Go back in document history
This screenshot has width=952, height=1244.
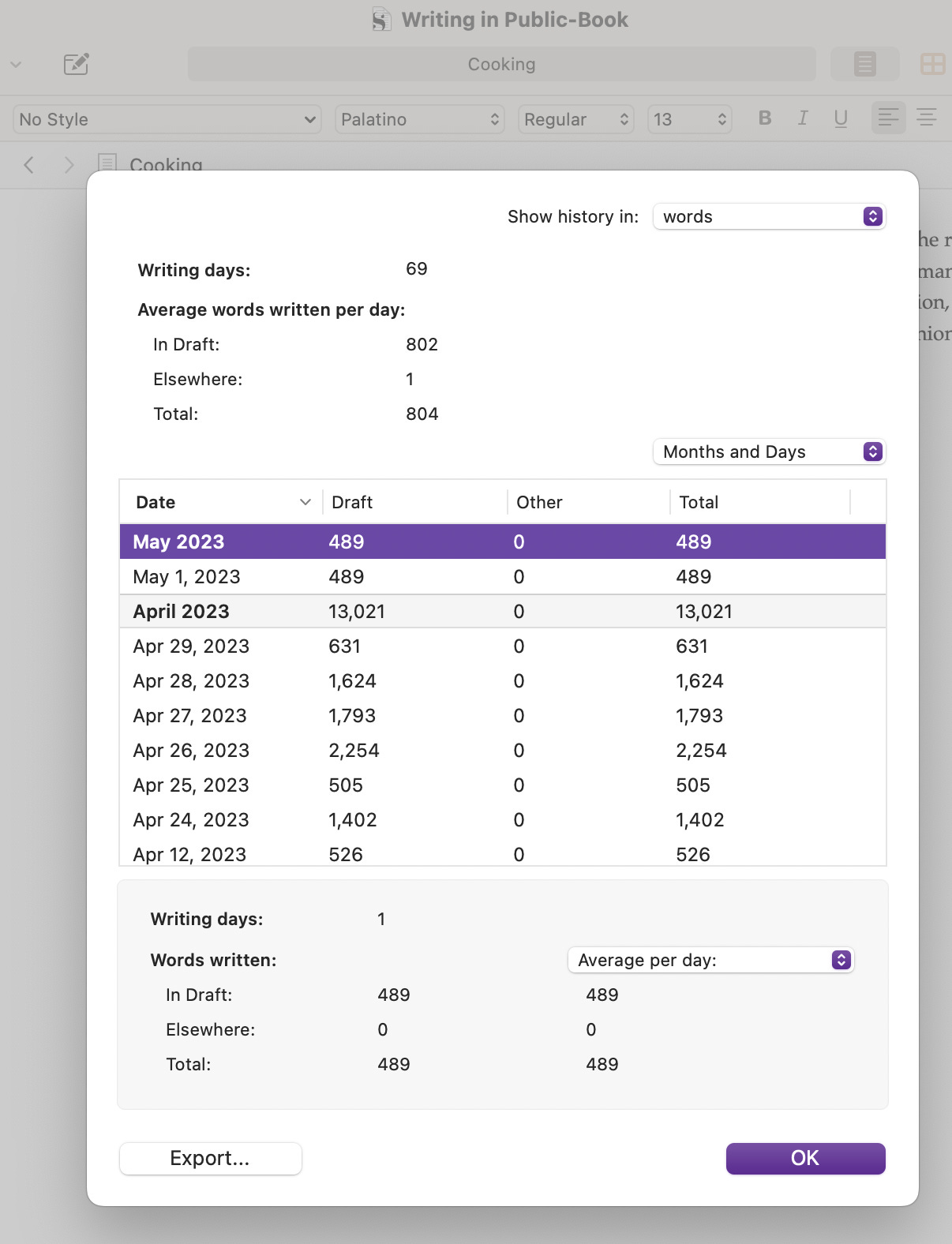tap(29, 164)
